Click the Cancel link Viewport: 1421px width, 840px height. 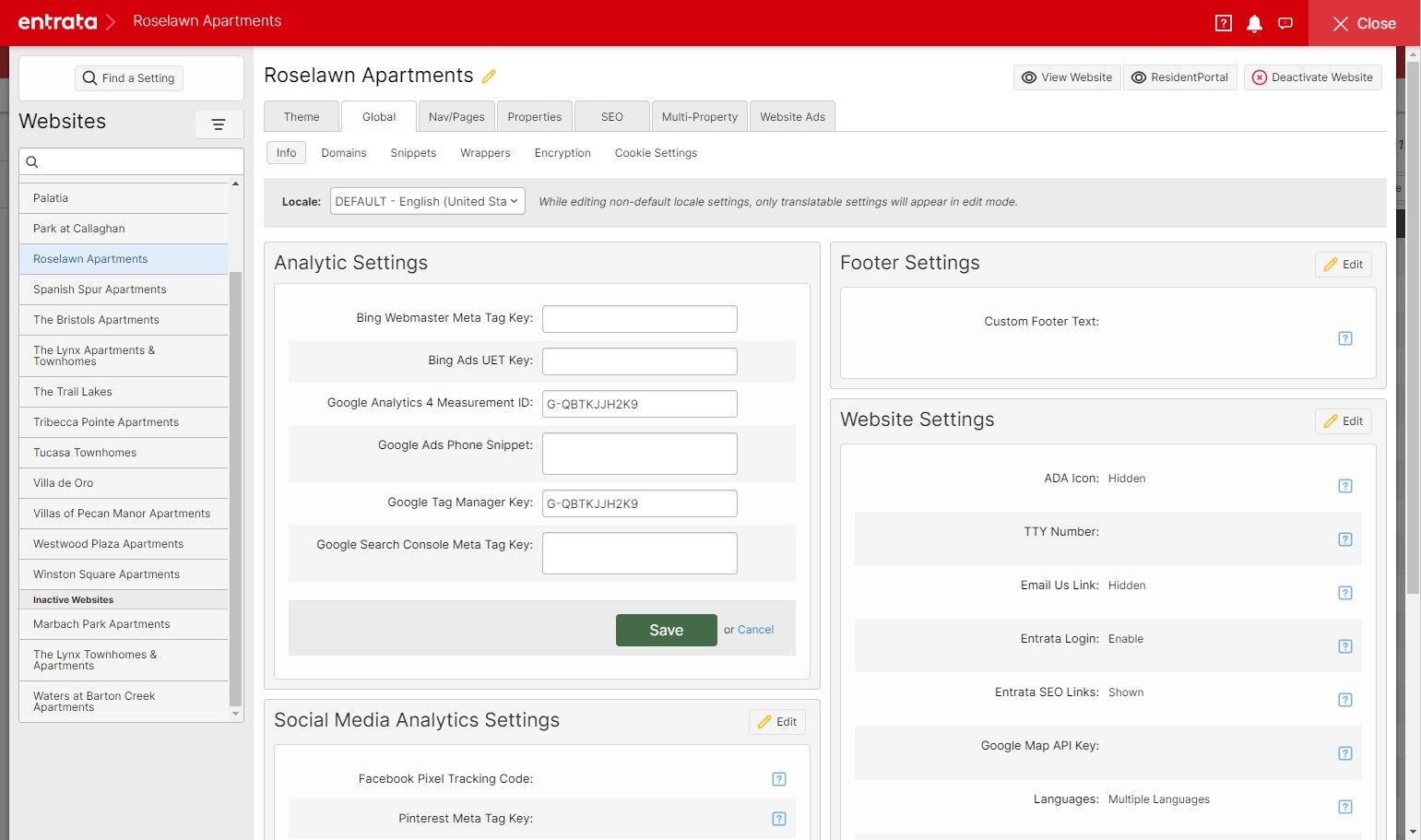pyautogui.click(x=755, y=630)
